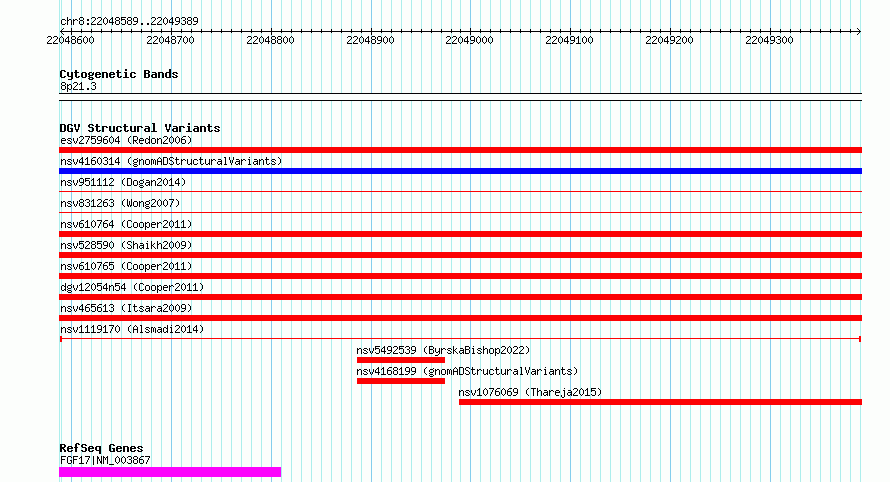Click the esv2759604 (Redon2006) variant bar

460,150
